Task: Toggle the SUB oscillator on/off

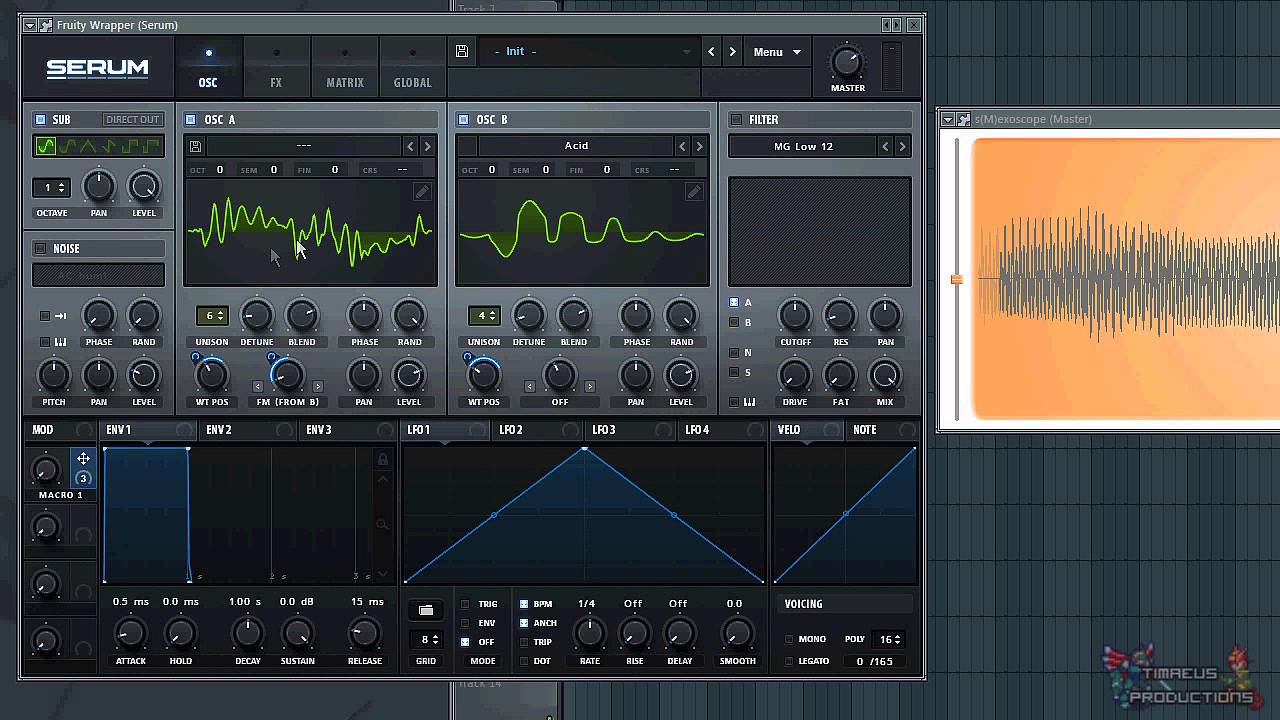Action: (x=41, y=119)
